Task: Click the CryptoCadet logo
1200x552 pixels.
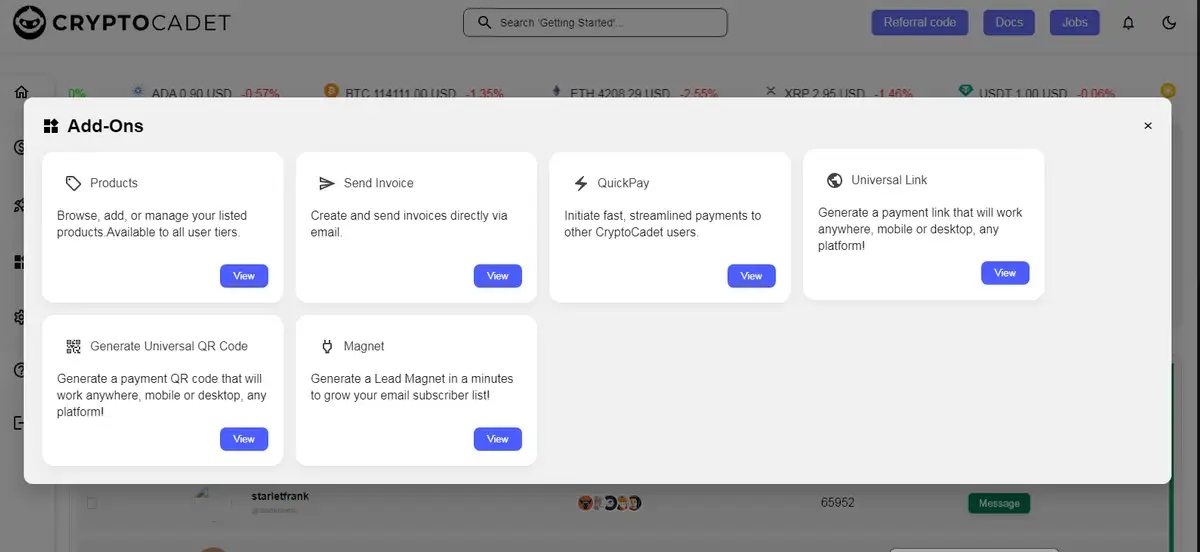Action: pyautogui.click(x=121, y=22)
